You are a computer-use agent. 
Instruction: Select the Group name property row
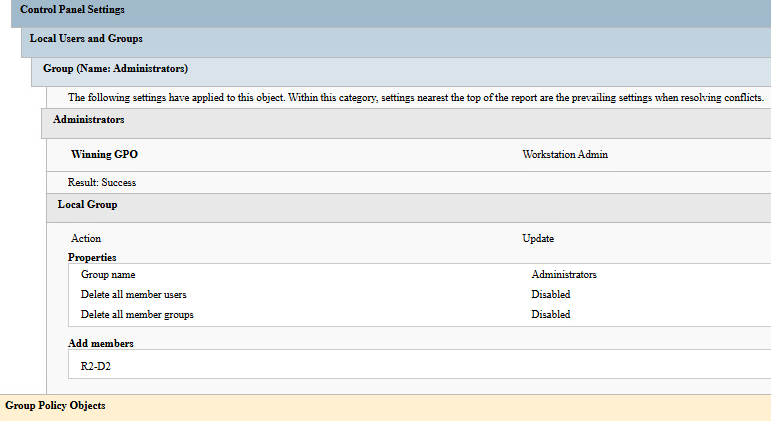pyautogui.click(x=108, y=274)
